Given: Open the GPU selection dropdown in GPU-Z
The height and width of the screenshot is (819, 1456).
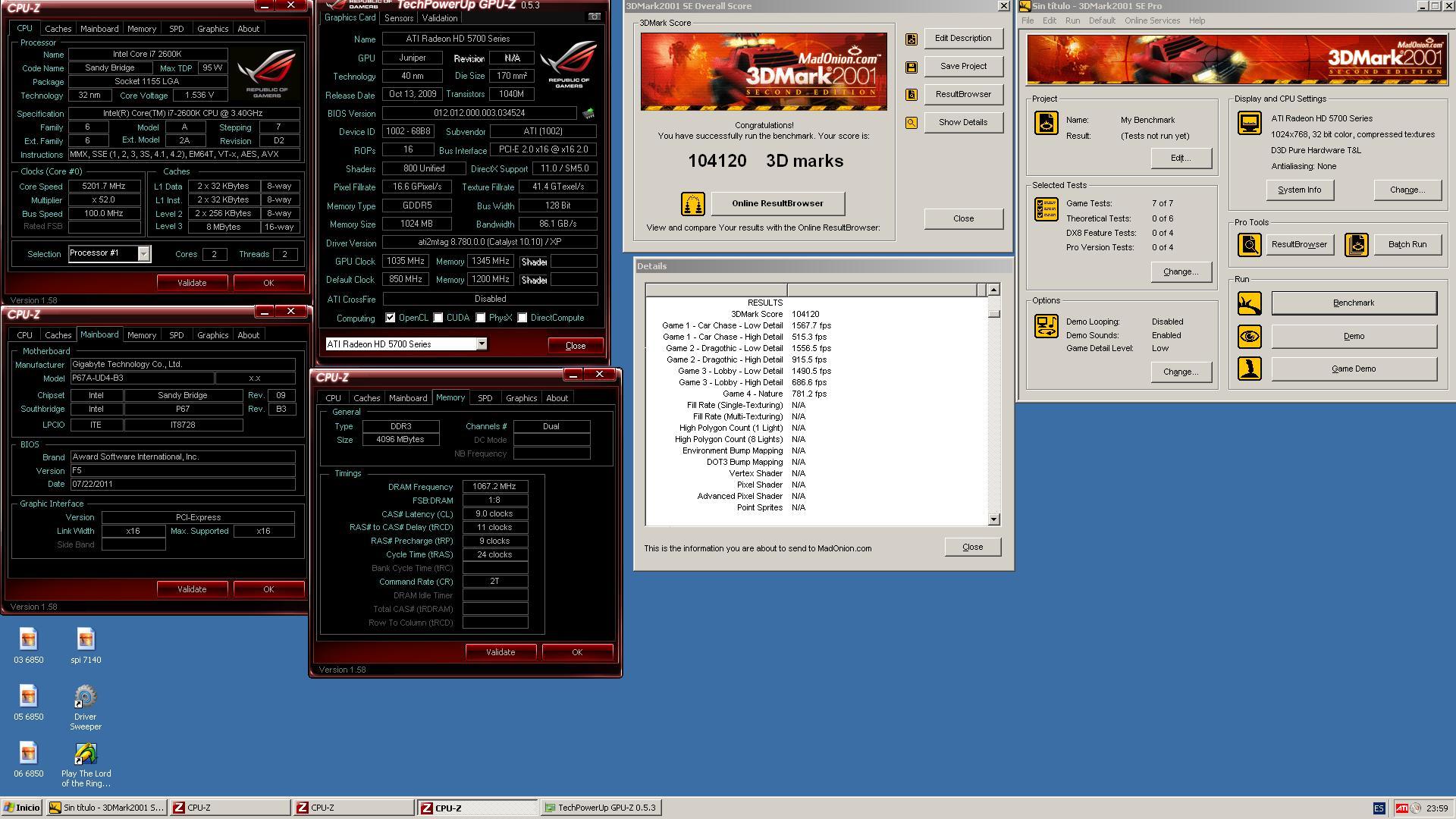Looking at the screenshot, I should tap(481, 344).
